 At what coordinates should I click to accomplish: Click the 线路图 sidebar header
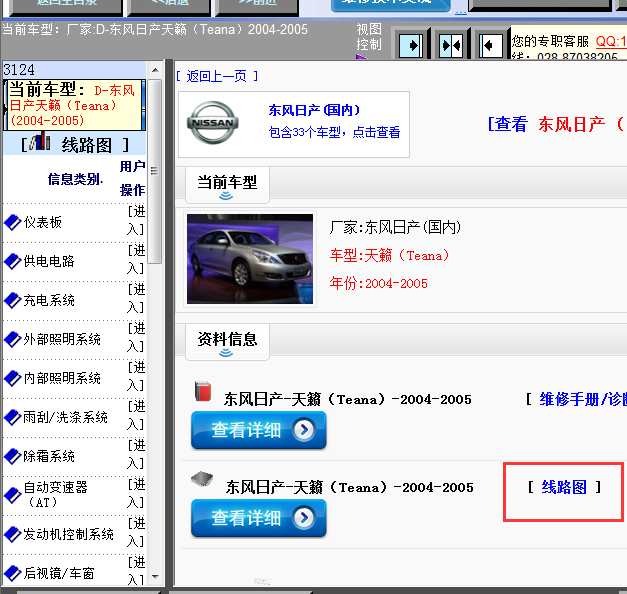tap(75, 144)
